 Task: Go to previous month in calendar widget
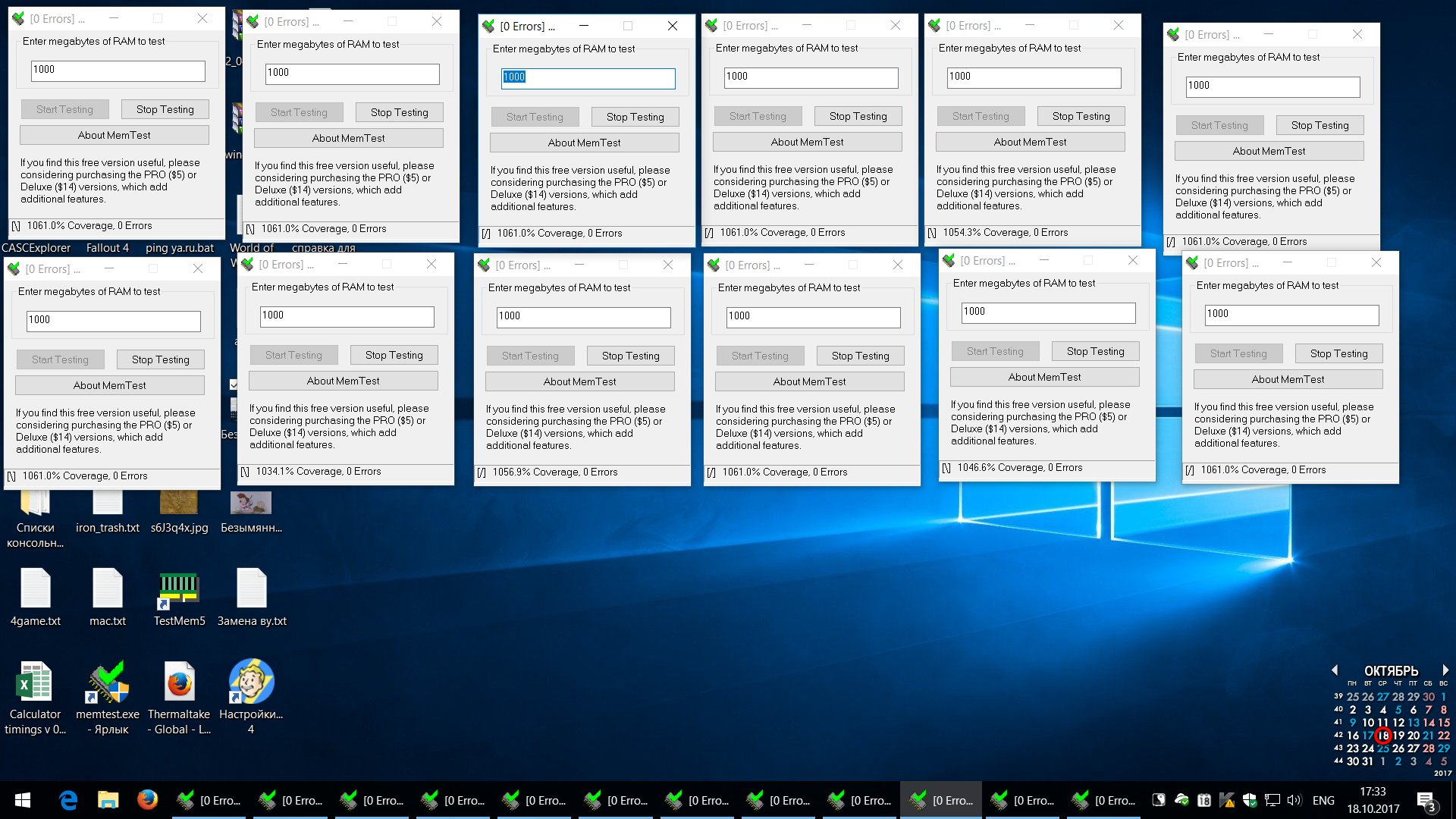1335,670
